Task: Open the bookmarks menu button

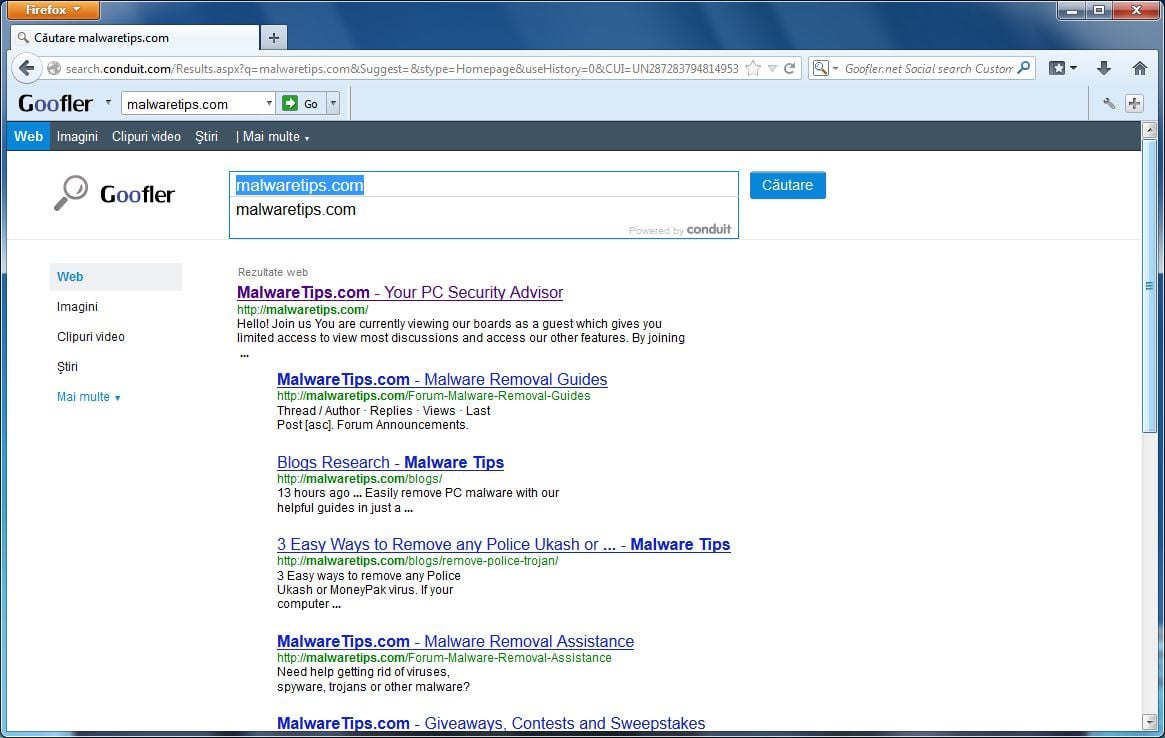Action: click(x=1062, y=68)
